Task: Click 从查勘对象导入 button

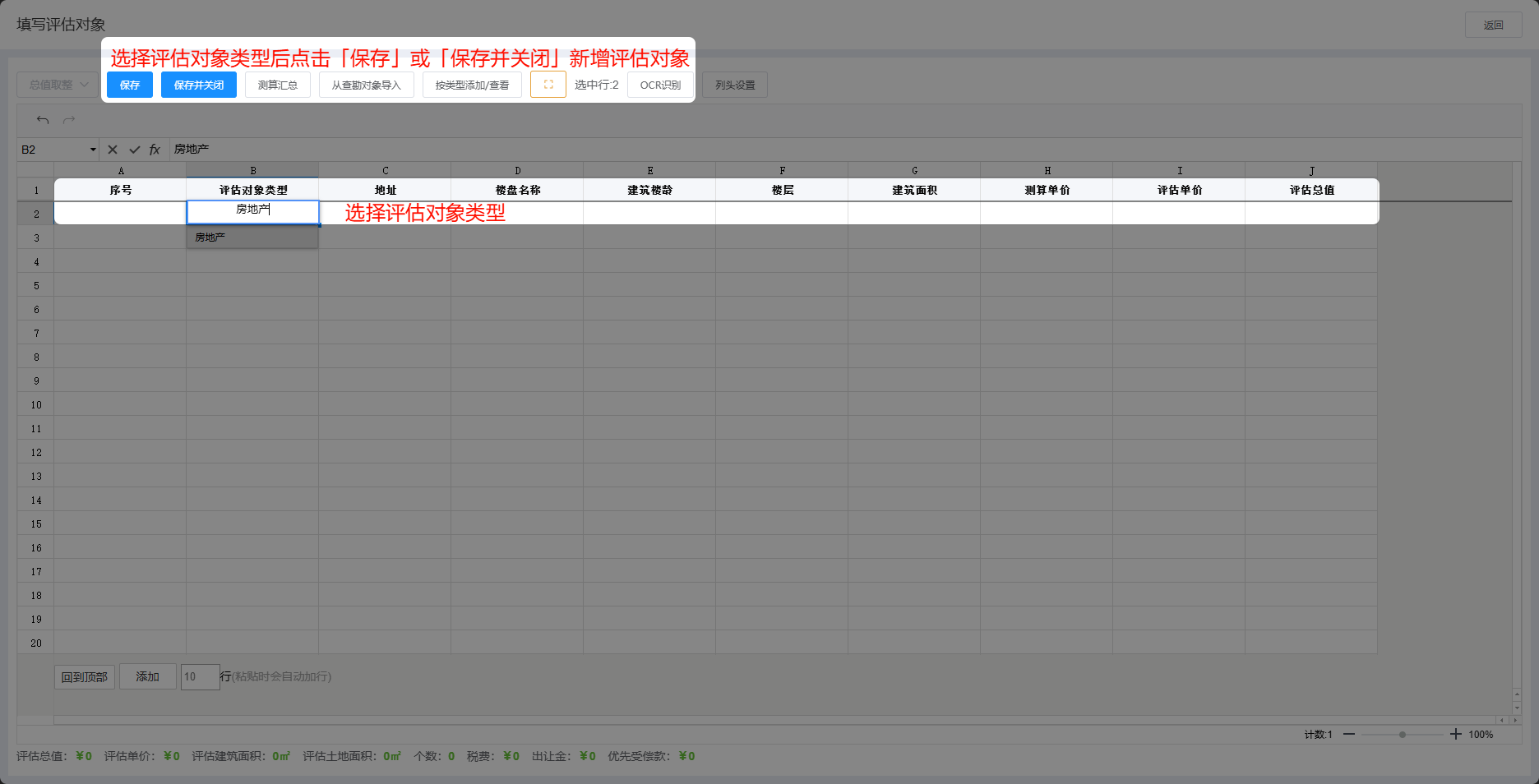Action: [x=367, y=85]
